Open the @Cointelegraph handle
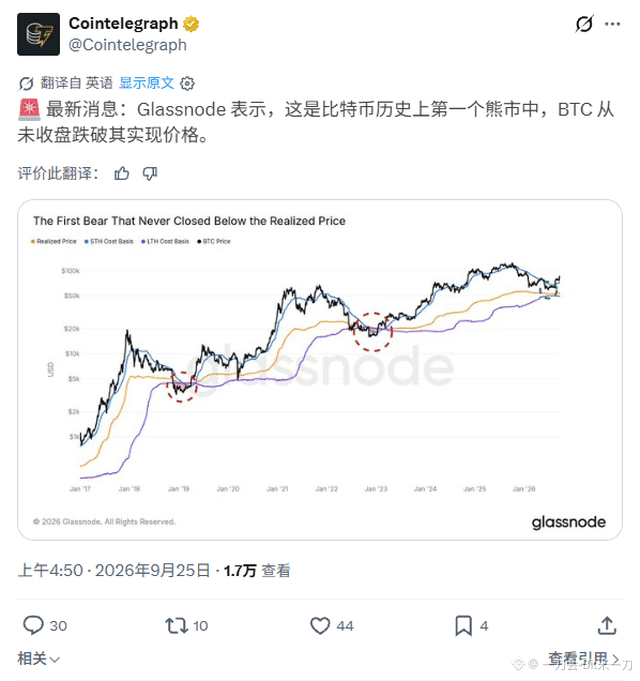Screen dimensions: 640x681 [x=128, y=45]
